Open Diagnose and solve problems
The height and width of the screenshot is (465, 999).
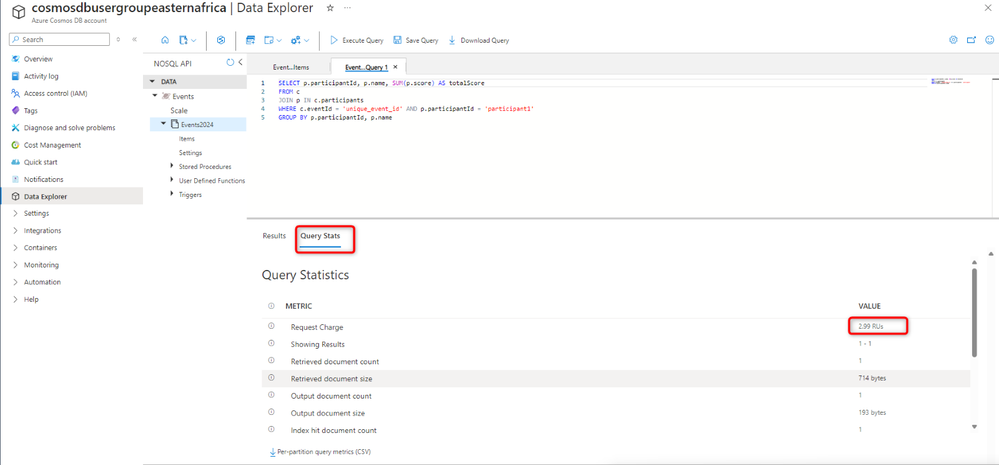point(71,127)
